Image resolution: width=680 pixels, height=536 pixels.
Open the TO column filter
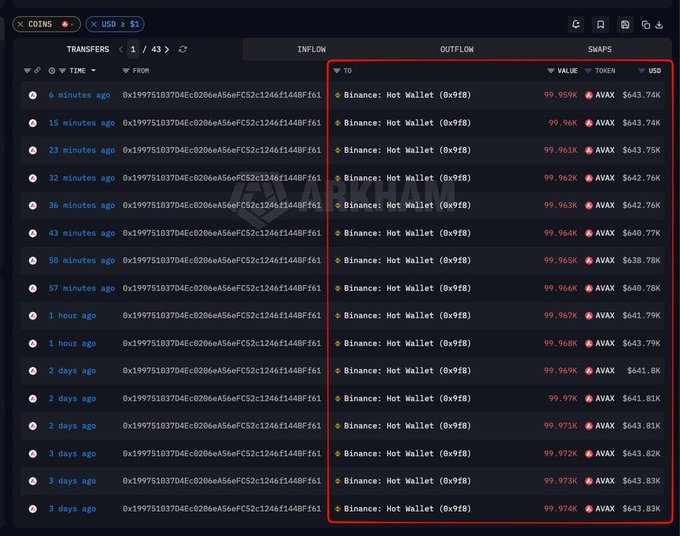pos(337,71)
